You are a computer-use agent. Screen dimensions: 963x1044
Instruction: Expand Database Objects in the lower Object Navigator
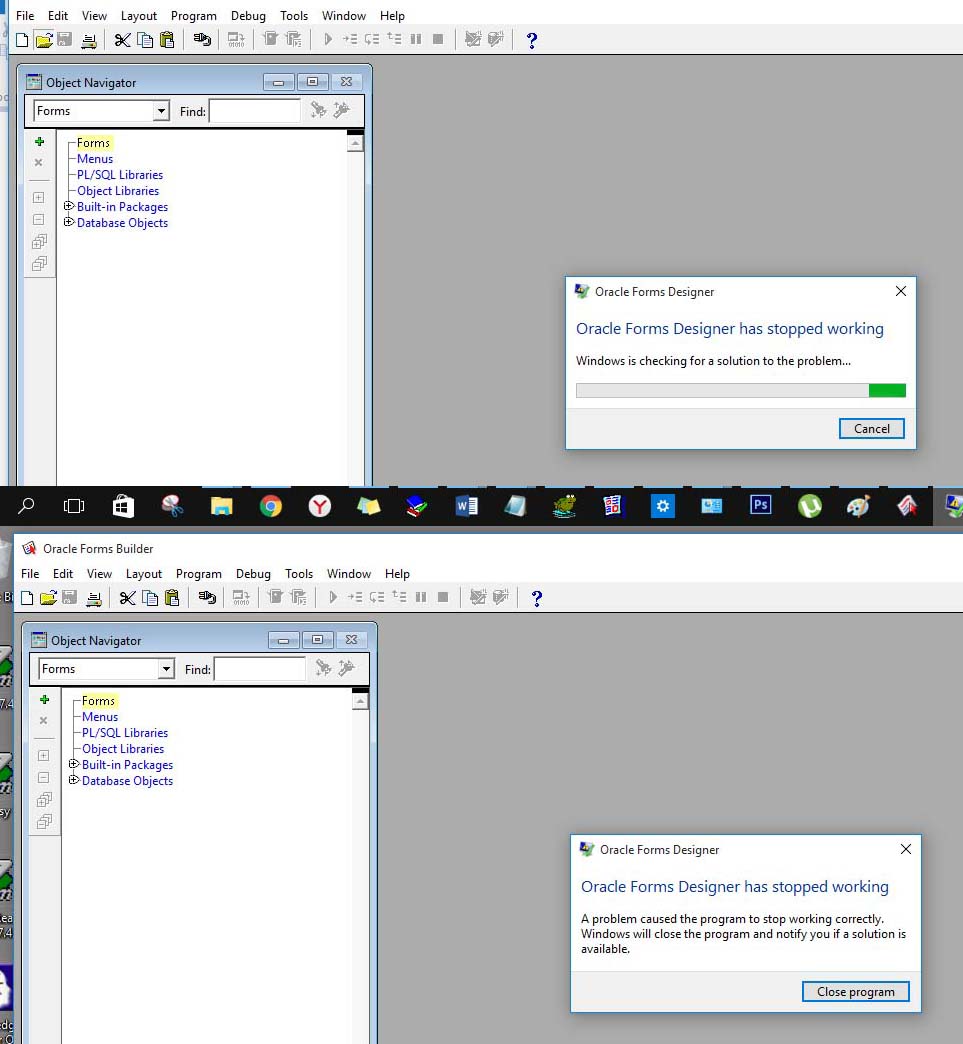[74, 781]
